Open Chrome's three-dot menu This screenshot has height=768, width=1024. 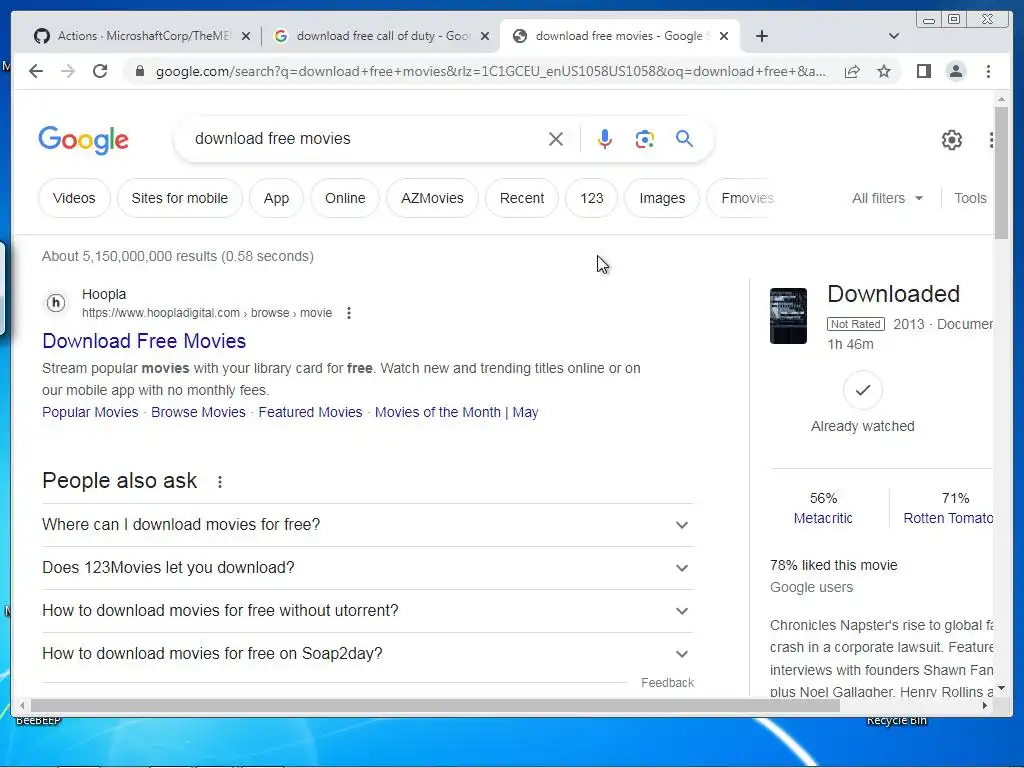(988, 71)
